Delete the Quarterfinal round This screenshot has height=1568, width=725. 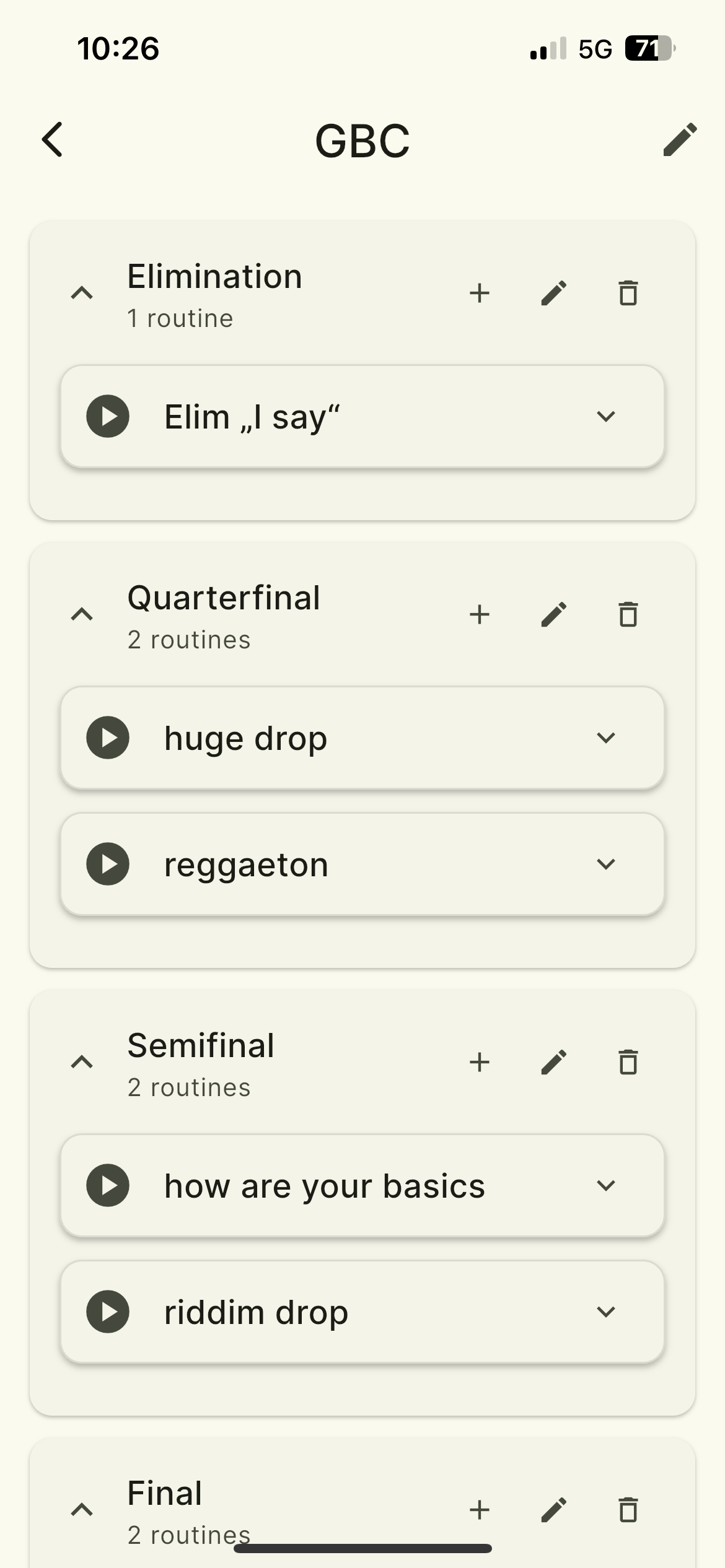coord(628,614)
